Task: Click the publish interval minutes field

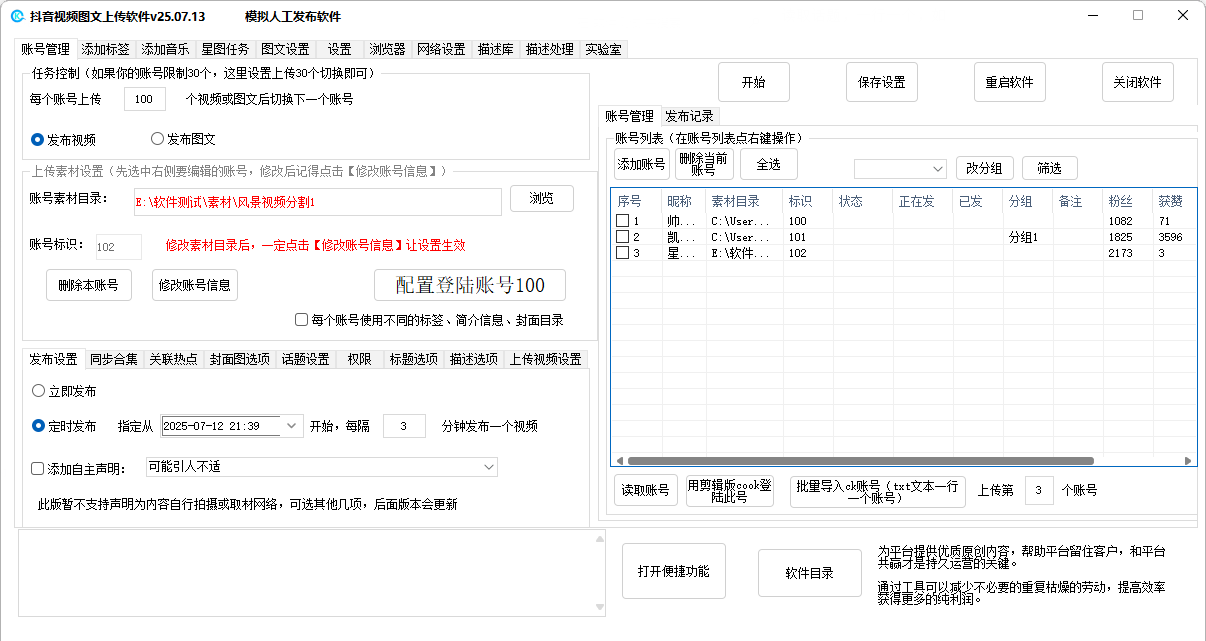Action: tap(404, 426)
